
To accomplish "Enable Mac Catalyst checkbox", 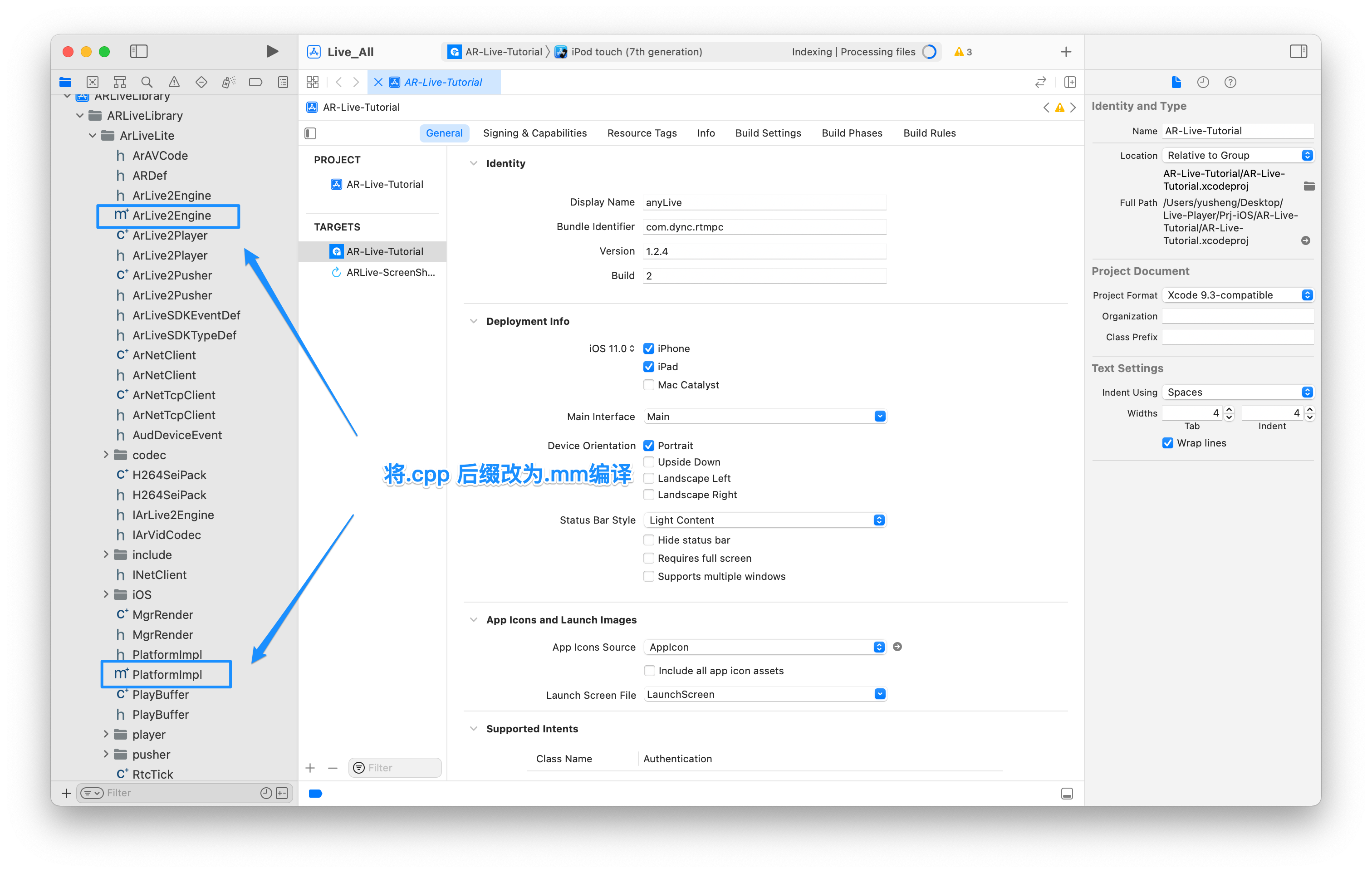I will 648,385.
